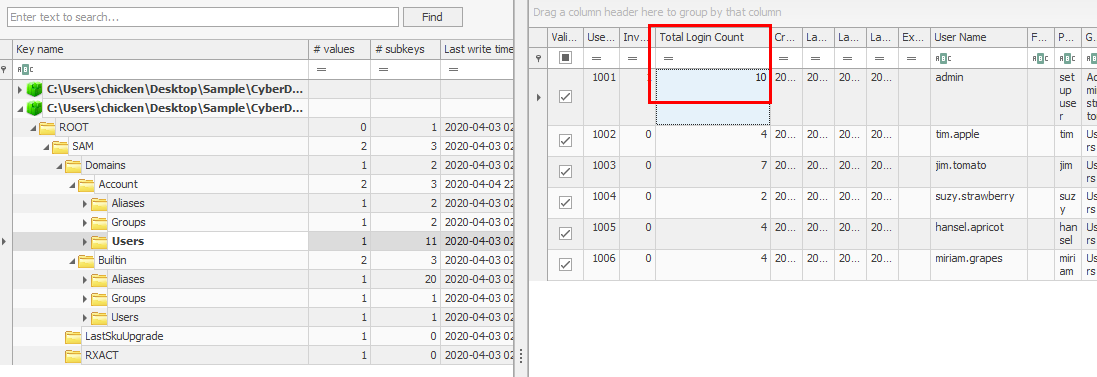Toggle the Valid checkbox for suzy.strawberry

(x=565, y=203)
